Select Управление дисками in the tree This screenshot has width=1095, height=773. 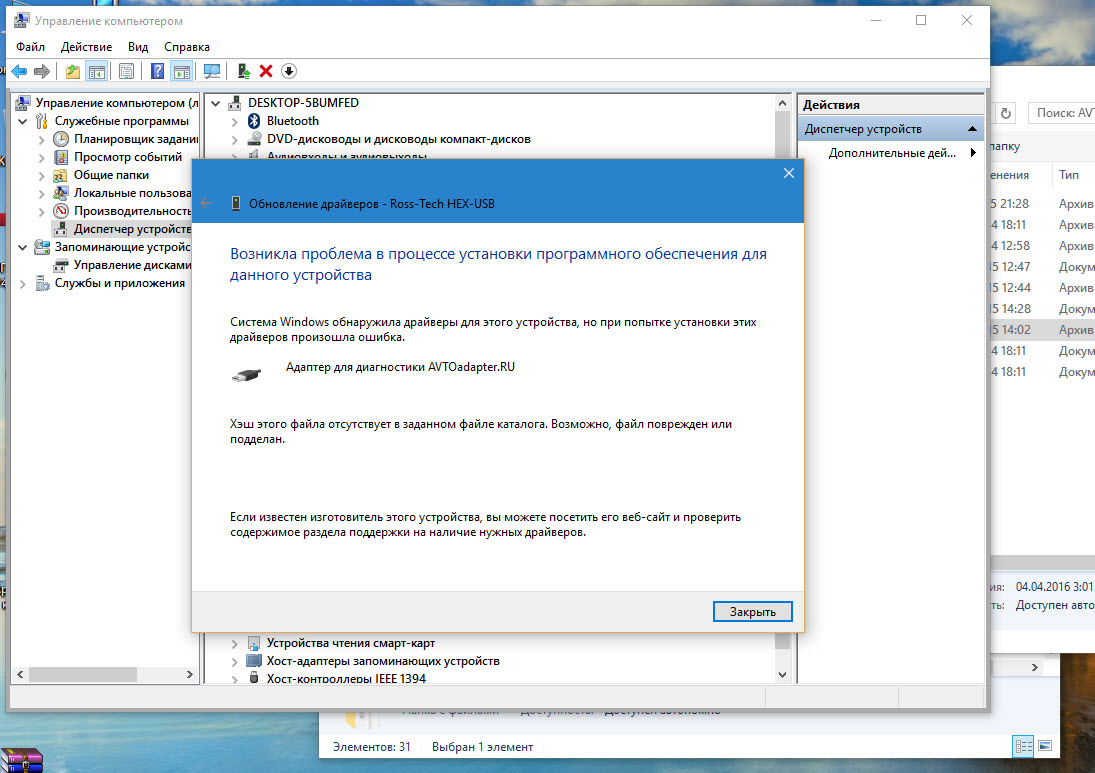tap(132, 265)
